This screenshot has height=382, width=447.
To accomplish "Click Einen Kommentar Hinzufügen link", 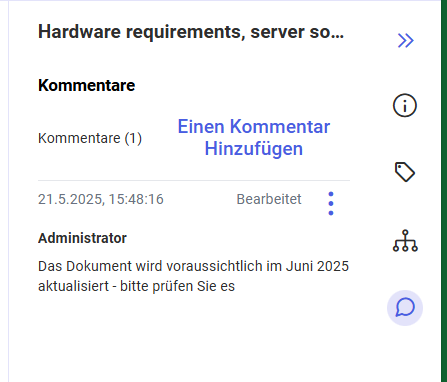I will coord(254,137).
